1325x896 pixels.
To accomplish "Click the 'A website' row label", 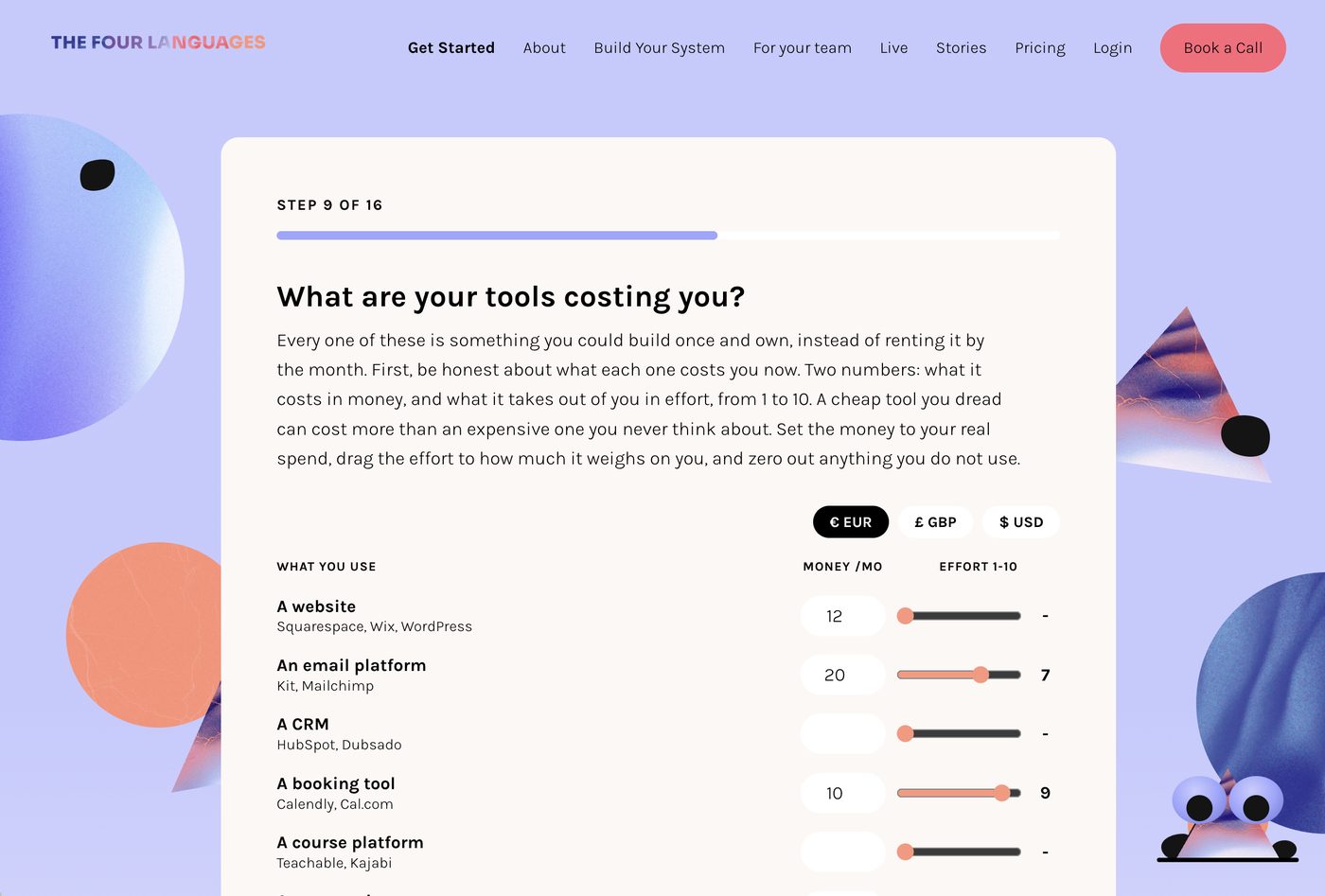I will click(x=316, y=606).
